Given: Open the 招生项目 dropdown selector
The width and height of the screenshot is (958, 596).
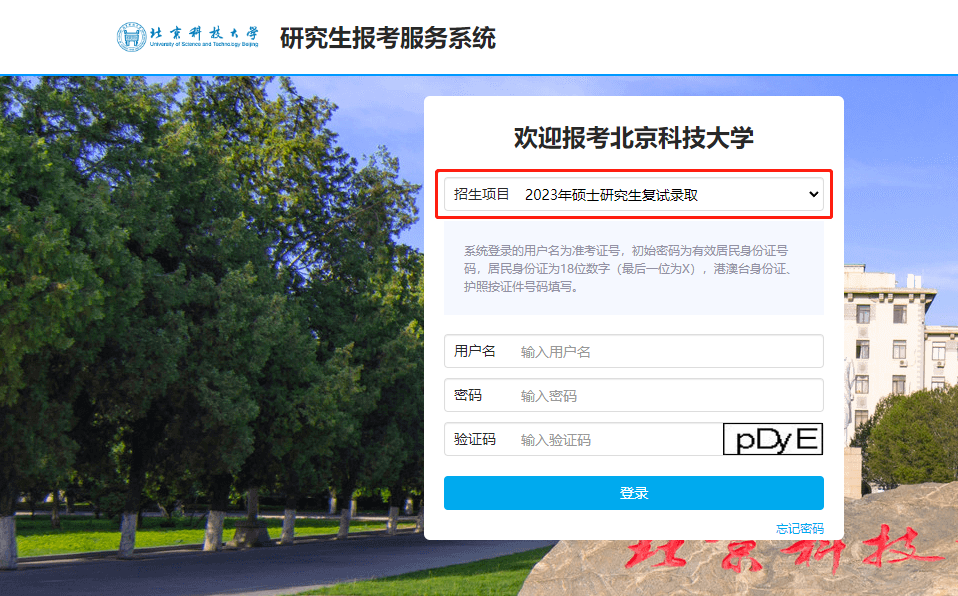Looking at the screenshot, I should (634, 194).
